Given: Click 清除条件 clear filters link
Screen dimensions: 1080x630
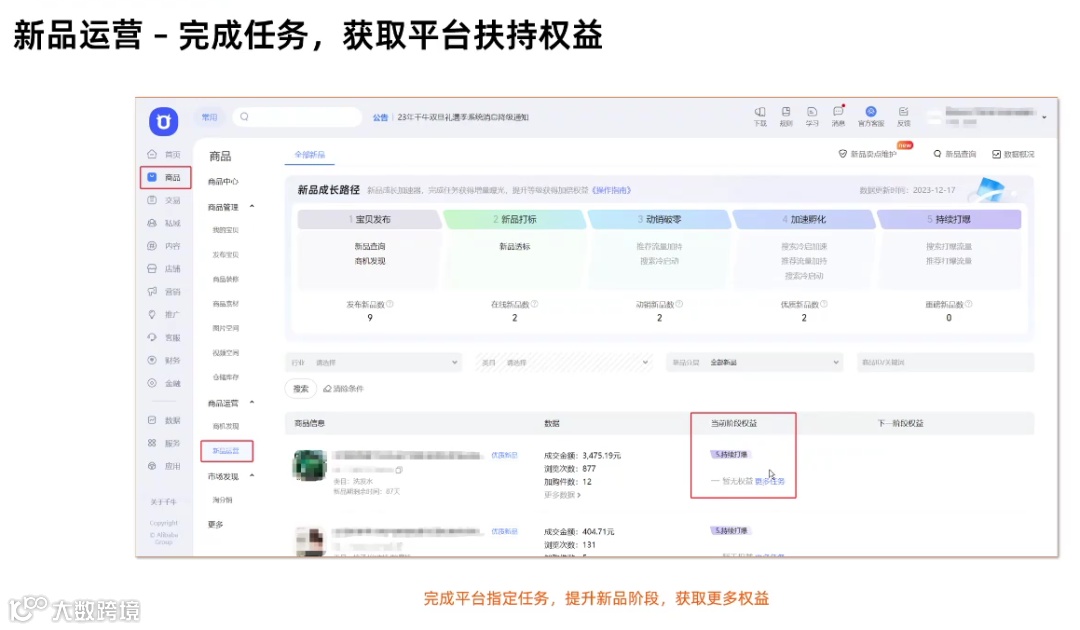Looking at the screenshot, I should point(344,388).
